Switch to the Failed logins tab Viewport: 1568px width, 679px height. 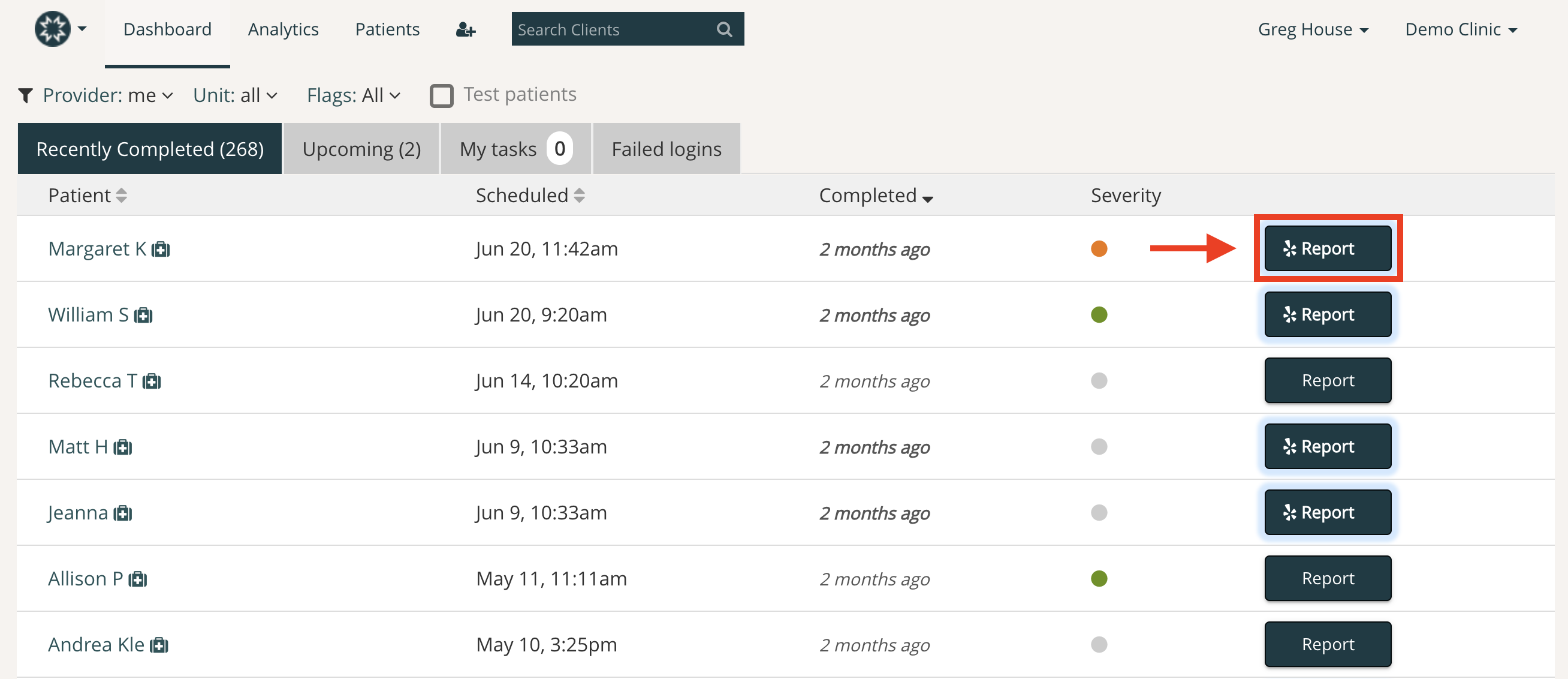(x=667, y=149)
